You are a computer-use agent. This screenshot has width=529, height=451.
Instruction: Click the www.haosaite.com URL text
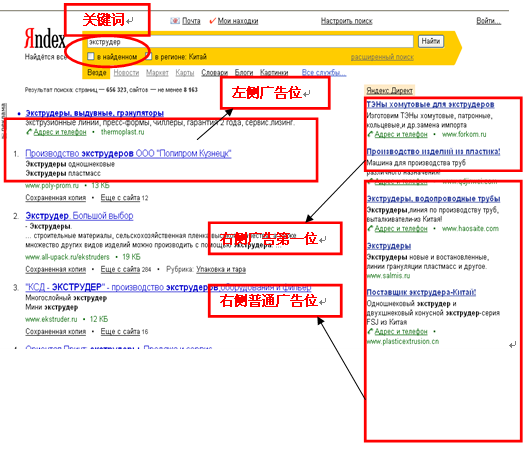(470, 229)
